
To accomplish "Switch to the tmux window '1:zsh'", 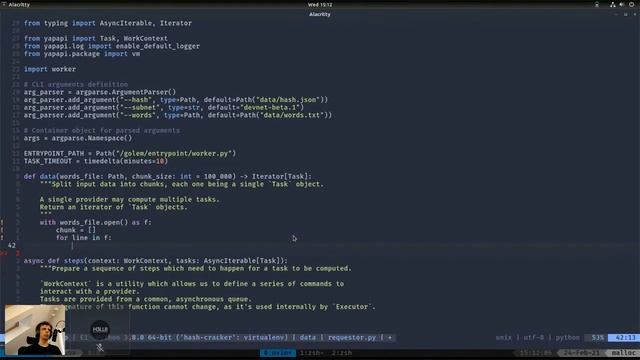I will (x=312, y=353).
